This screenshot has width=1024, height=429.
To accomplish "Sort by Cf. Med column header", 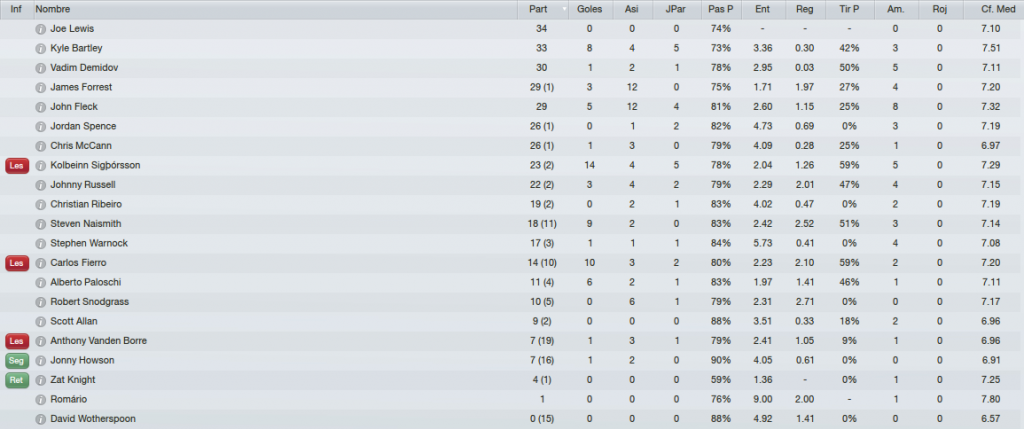I will (993, 10).
